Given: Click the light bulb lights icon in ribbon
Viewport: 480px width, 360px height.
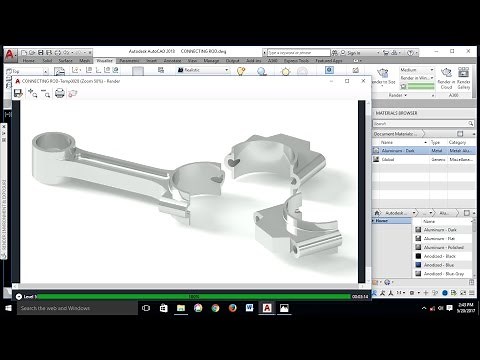Looking at the screenshot, I should (x=241, y=71).
